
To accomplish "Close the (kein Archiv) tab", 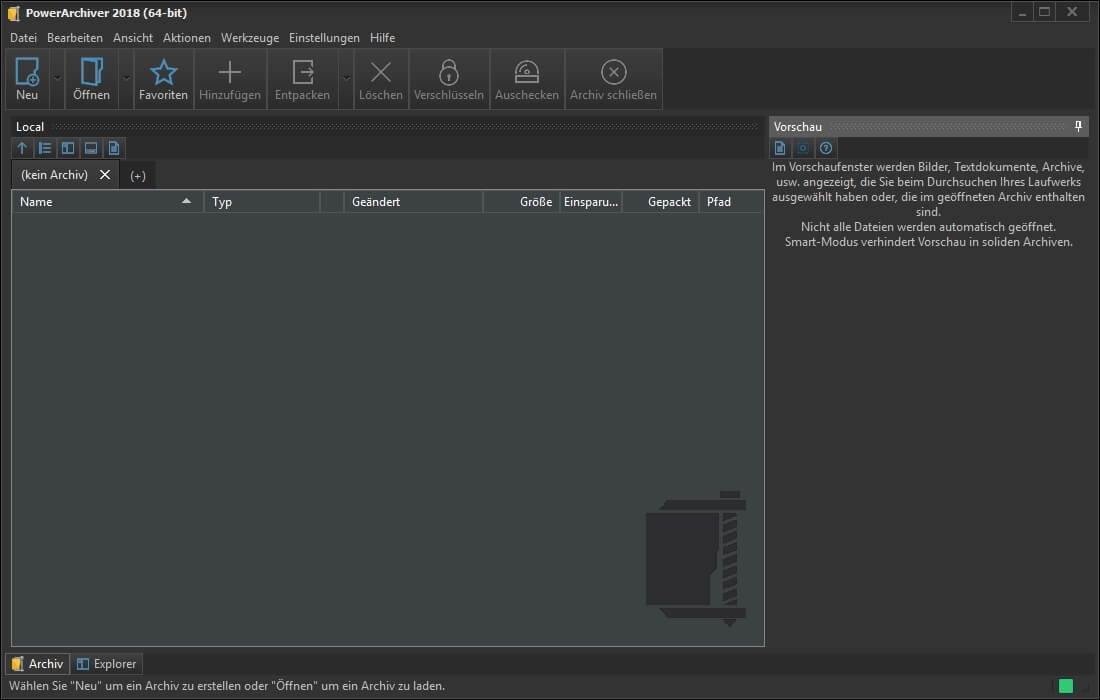I will coord(105,175).
